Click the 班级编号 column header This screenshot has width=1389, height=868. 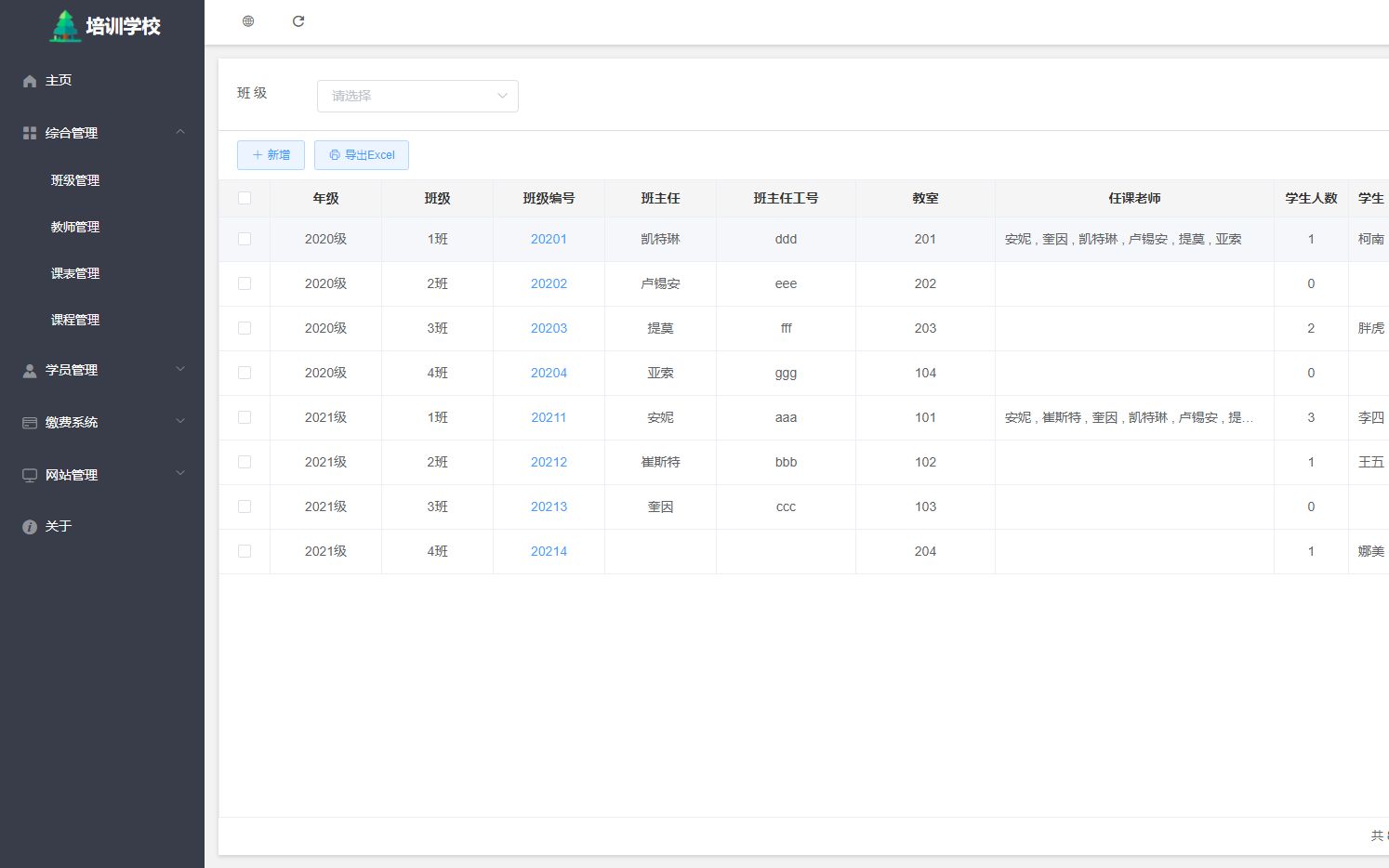click(549, 198)
